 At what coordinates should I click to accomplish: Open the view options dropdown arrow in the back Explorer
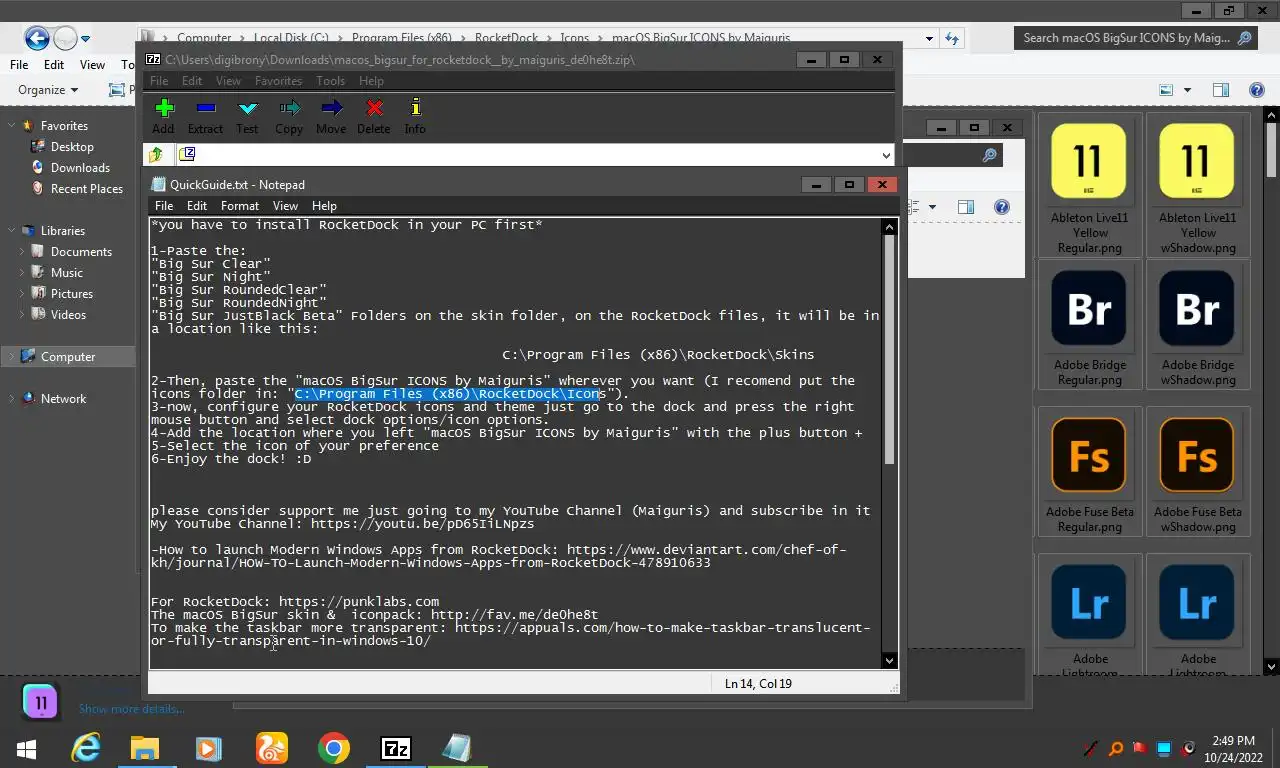pyautogui.click(x=1187, y=90)
